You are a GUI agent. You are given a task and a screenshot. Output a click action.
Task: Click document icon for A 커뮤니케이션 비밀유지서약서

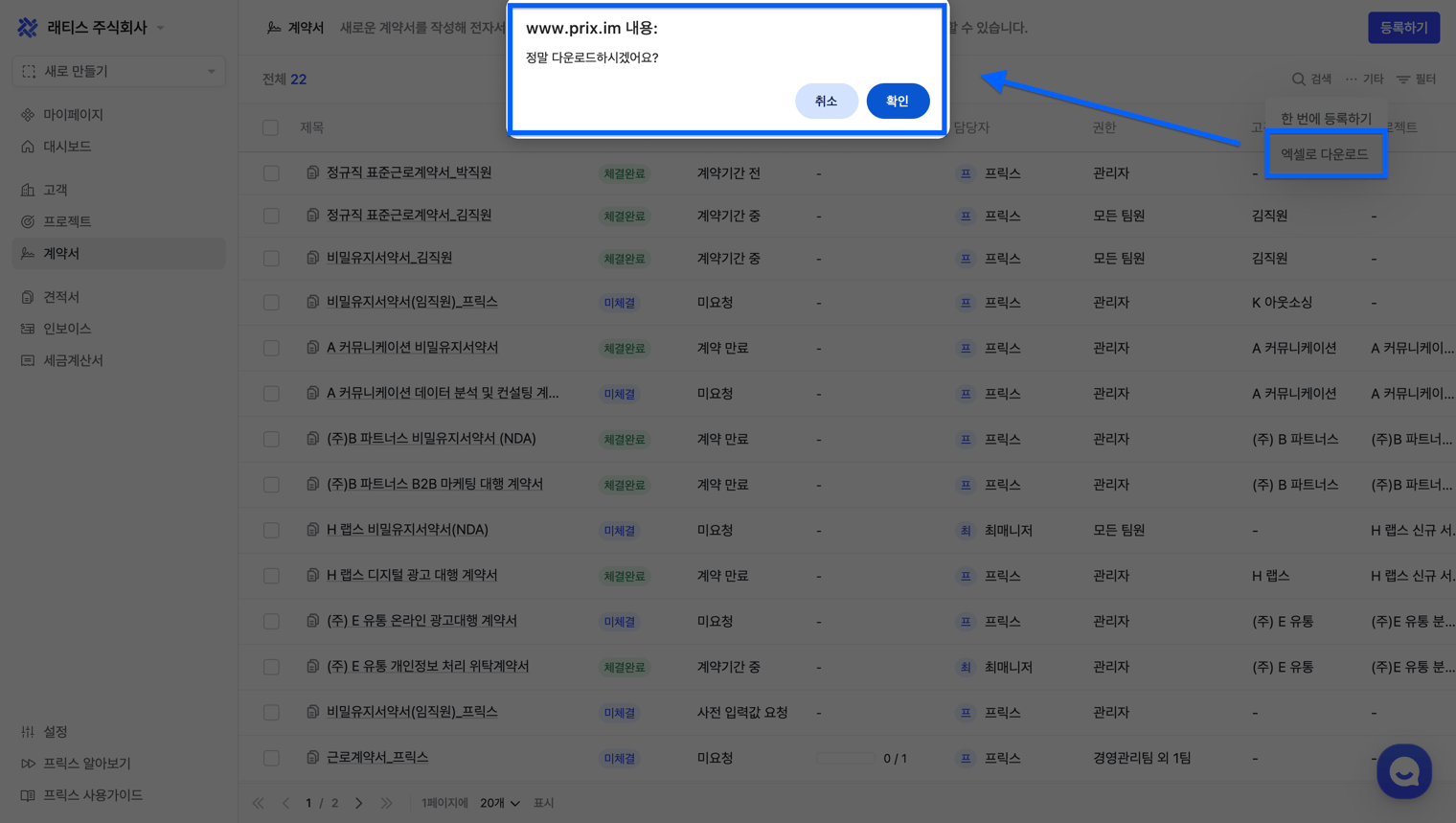[x=312, y=347]
